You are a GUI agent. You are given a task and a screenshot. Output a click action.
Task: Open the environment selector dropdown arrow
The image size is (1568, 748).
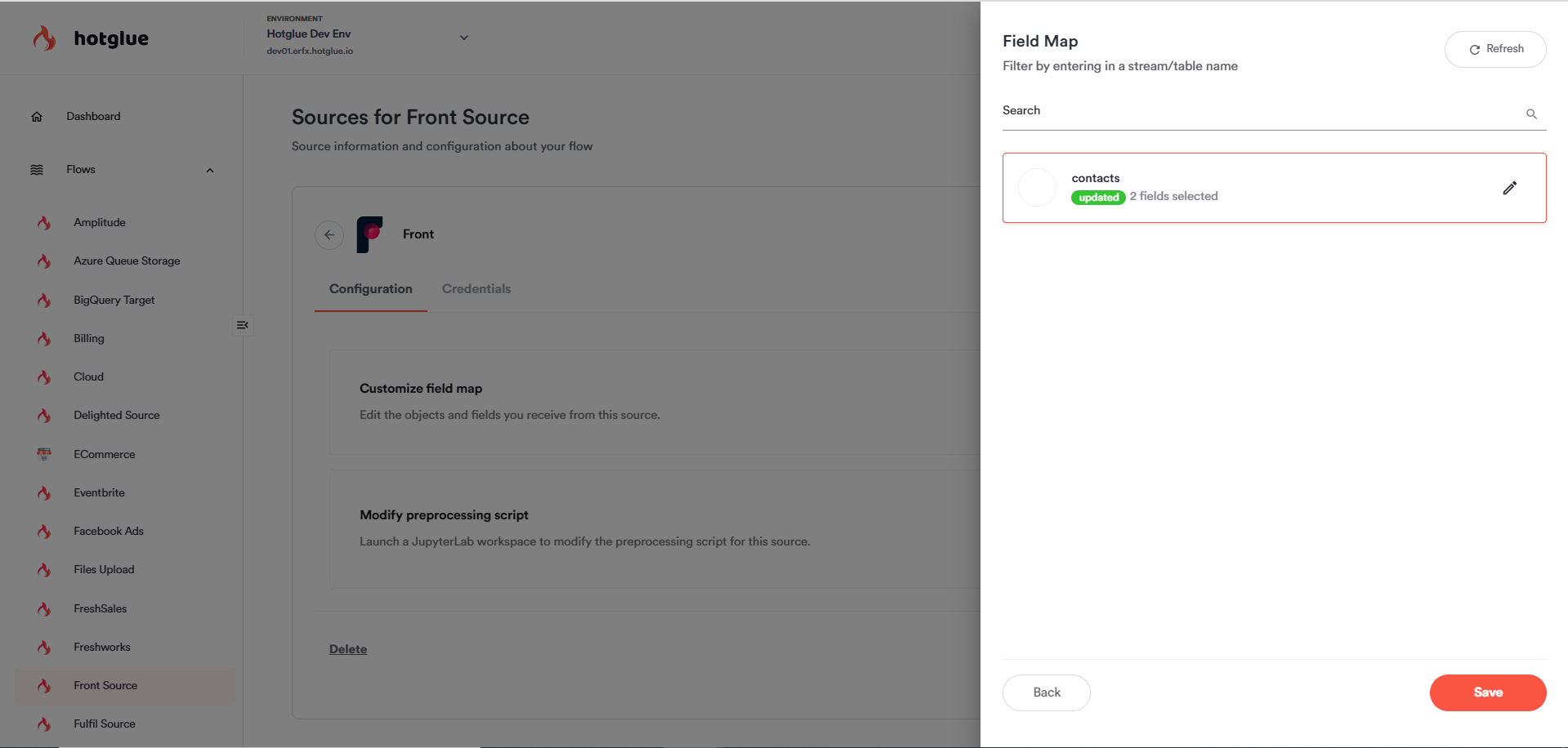[464, 38]
